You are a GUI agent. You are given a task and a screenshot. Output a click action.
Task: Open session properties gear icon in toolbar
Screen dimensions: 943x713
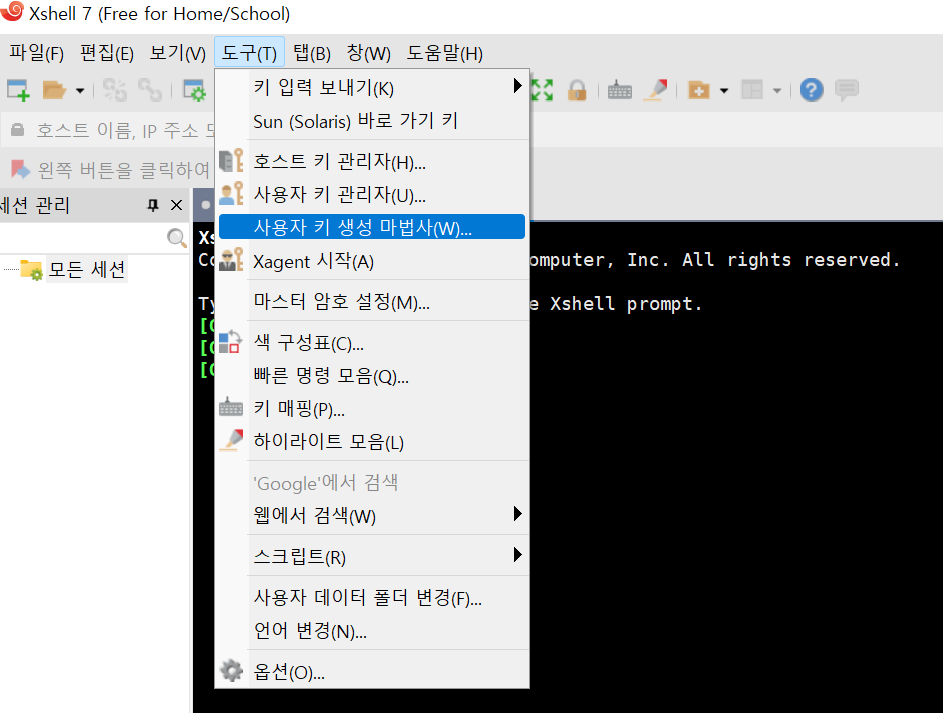[194, 90]
